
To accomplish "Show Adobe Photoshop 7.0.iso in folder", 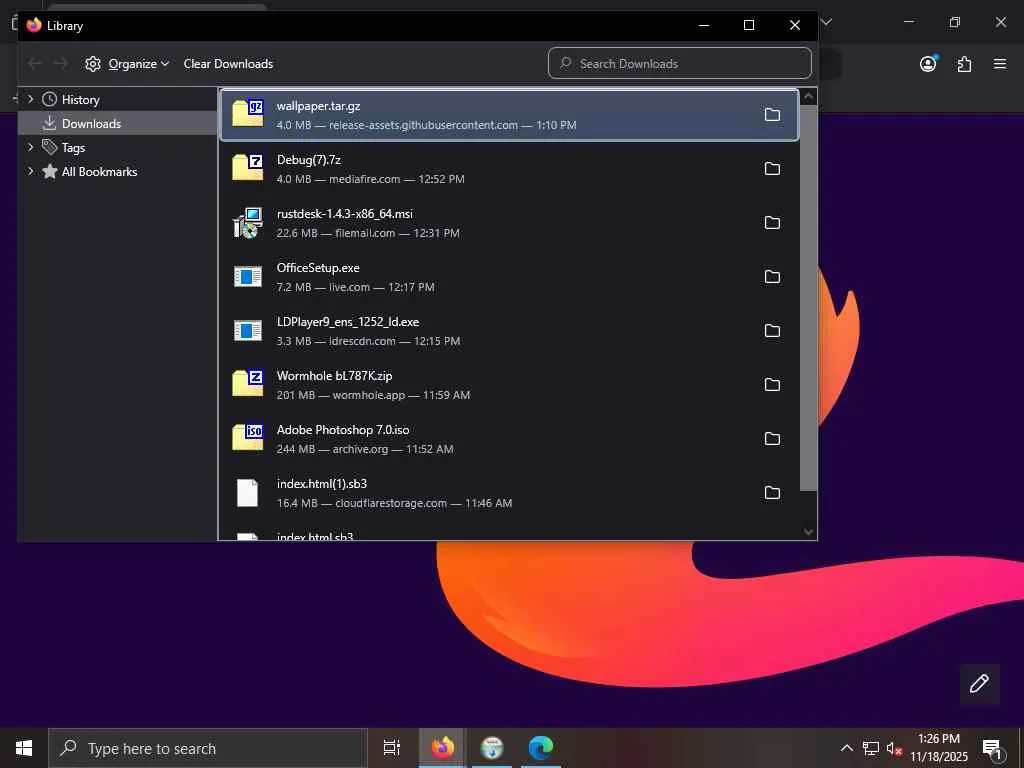I will click(772, 439).
